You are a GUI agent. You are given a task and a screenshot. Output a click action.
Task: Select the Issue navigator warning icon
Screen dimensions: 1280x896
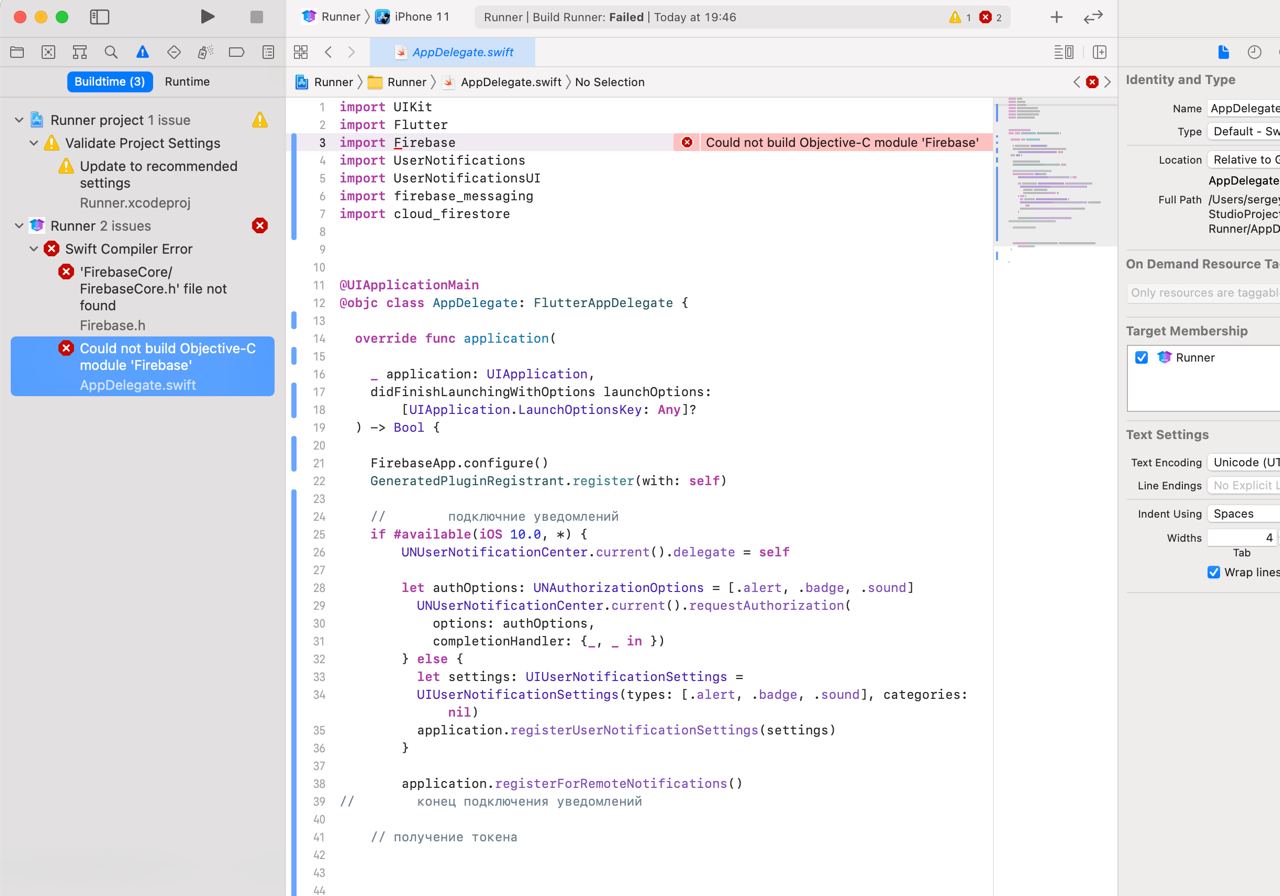coord(142,52)
